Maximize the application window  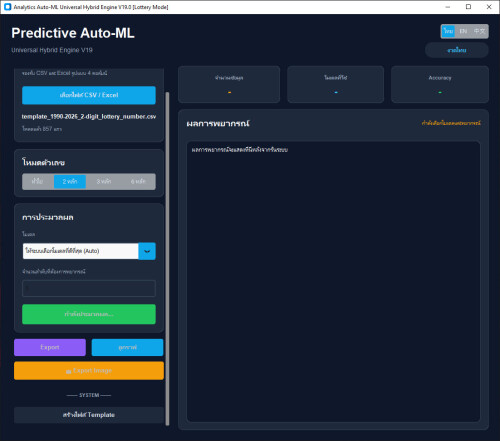pyautogui.click(x=468, y=7)
